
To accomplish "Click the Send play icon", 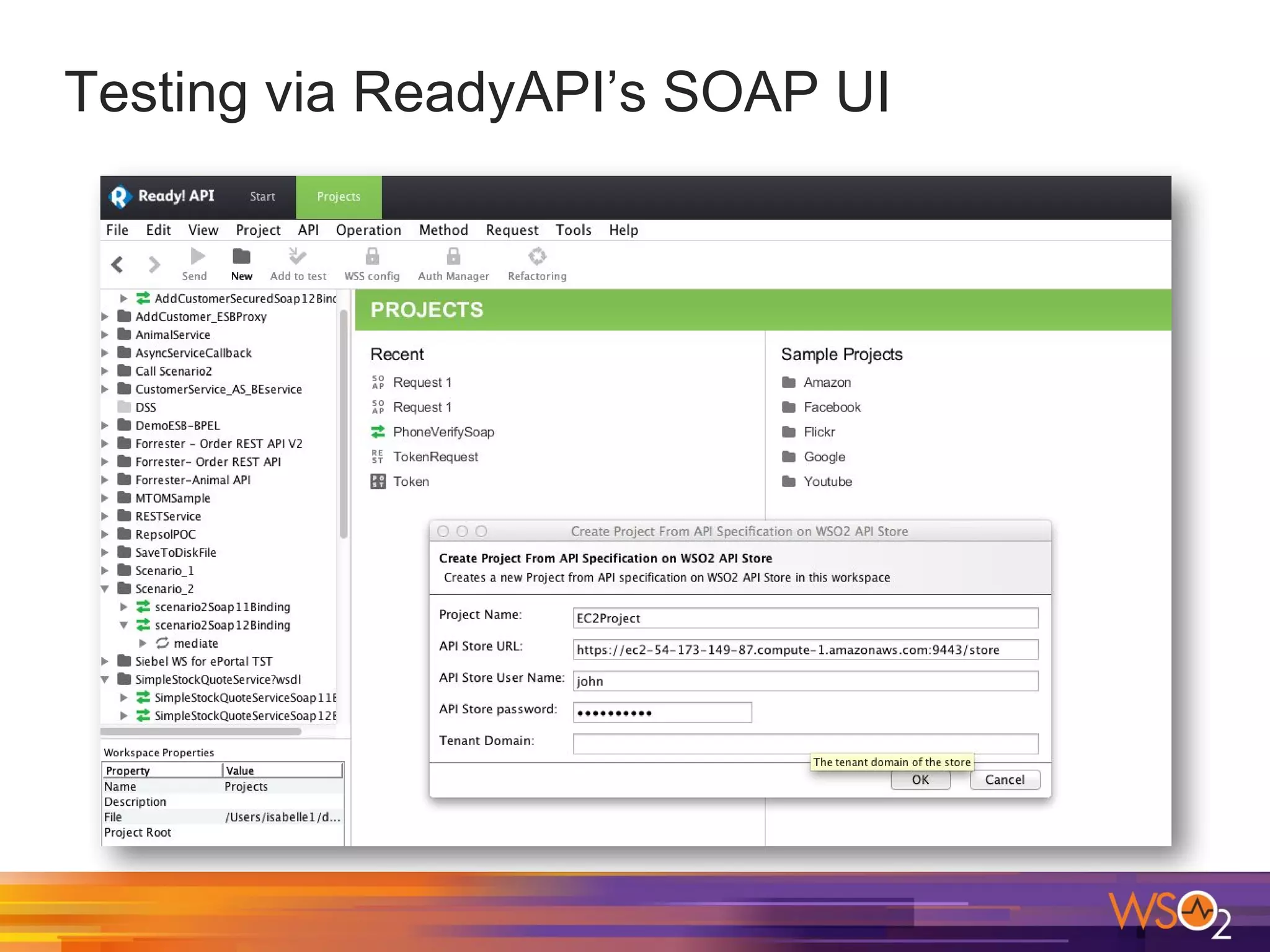I will (197, 256).
